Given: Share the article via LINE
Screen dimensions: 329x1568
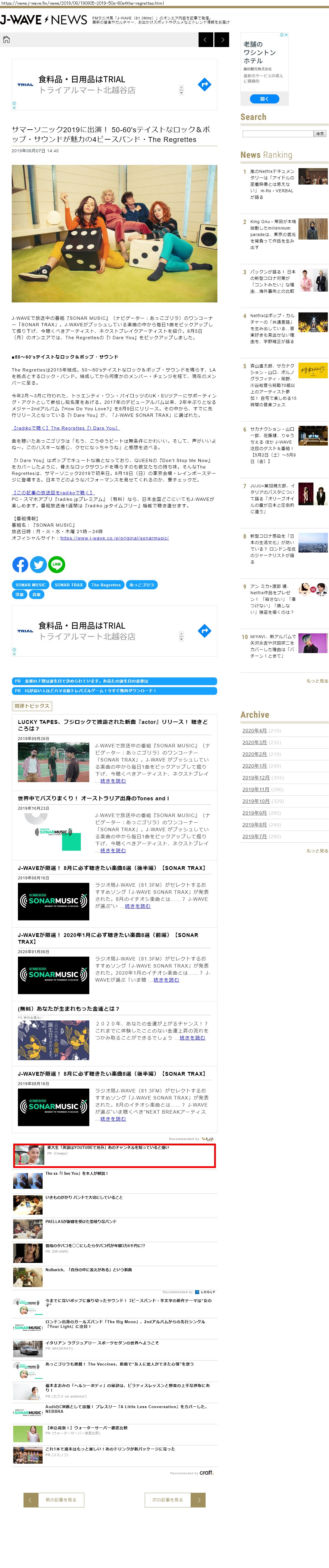Looking at the screenshot, I should [57, 564].
